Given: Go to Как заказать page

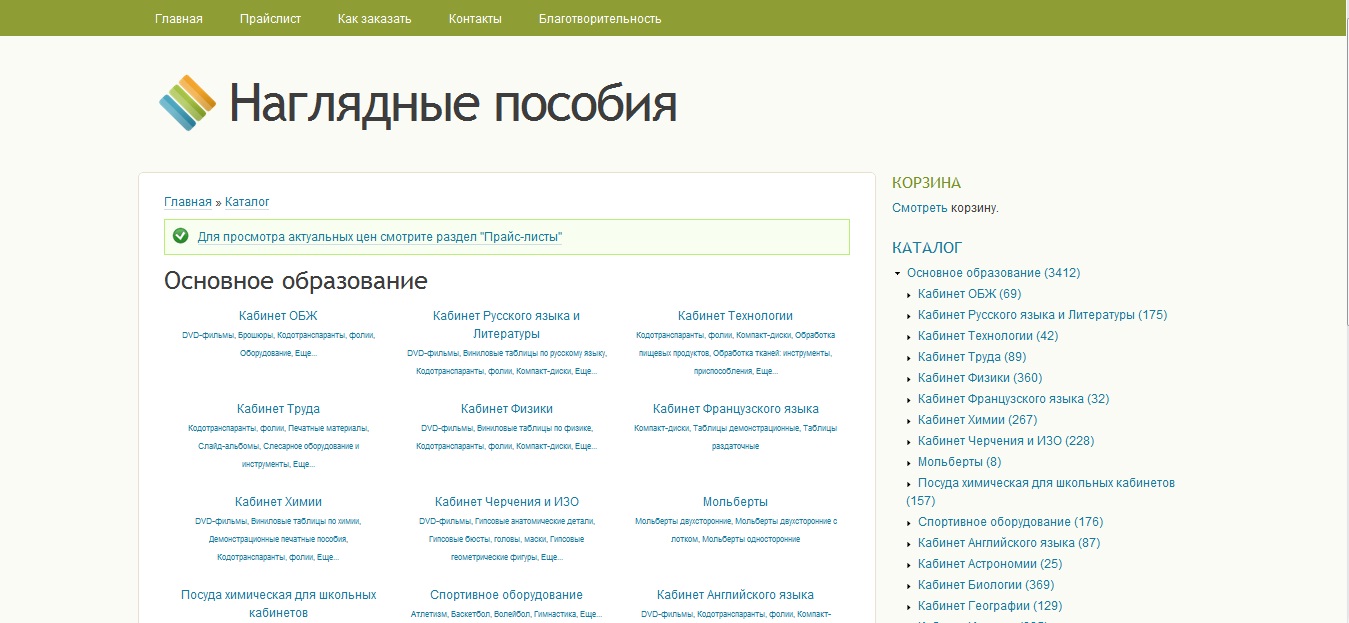Looking at the screenshot, I should click(374, 18).
